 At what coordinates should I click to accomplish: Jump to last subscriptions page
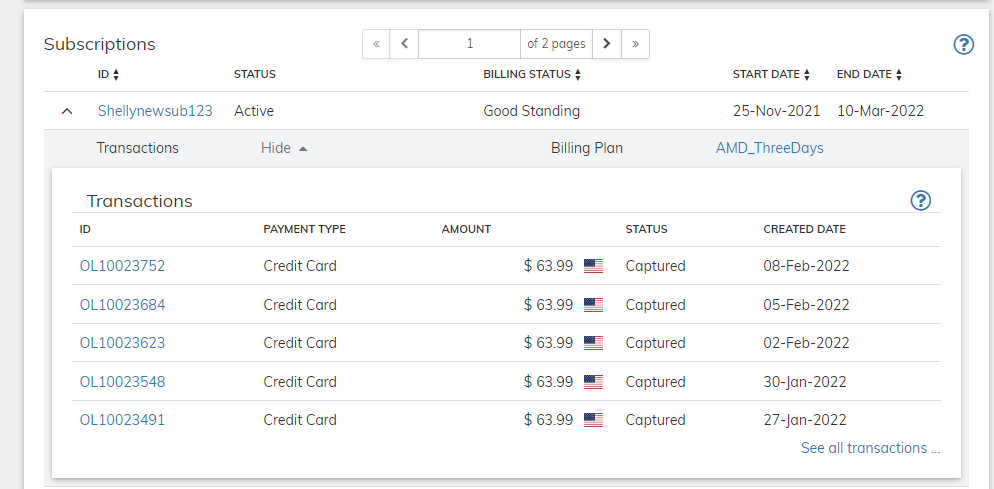click(635, 44)
